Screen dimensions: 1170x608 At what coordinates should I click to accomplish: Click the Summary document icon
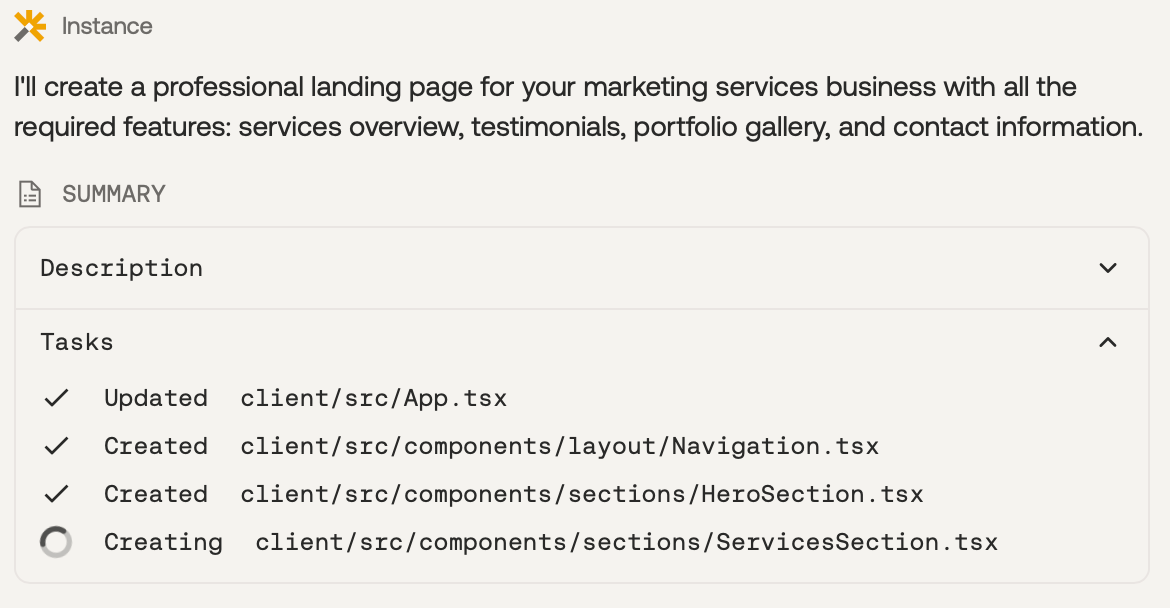click(x=30, y=194)
